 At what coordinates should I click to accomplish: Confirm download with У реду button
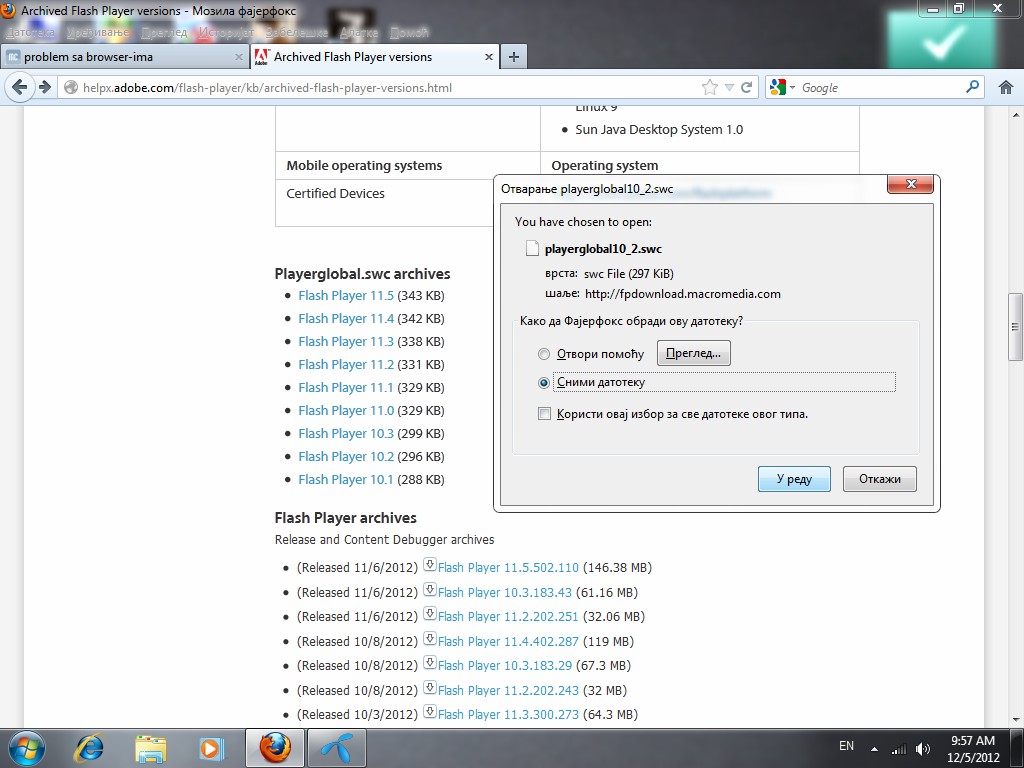click(x=794, y=479)
